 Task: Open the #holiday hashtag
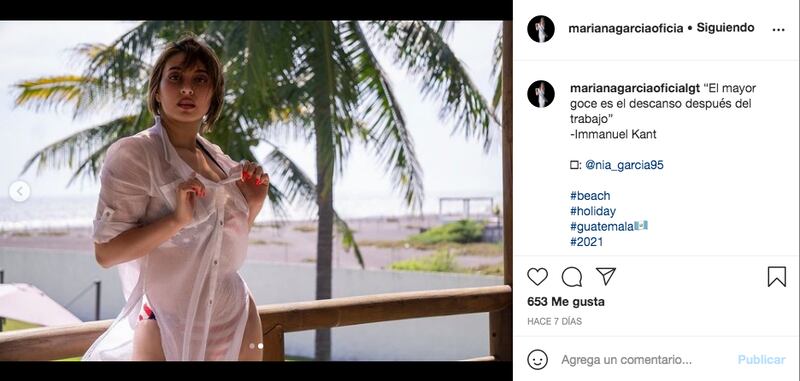(x=593, y=211)
